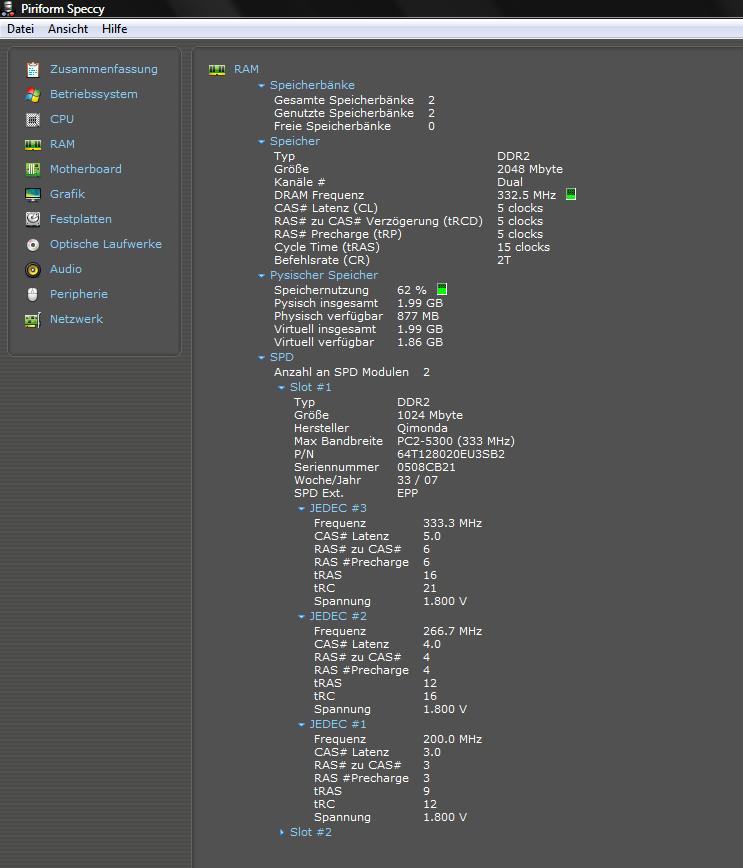
Task: Click the PC2-5300 (333 MHz) value
Action: click(x=456, y=441)
